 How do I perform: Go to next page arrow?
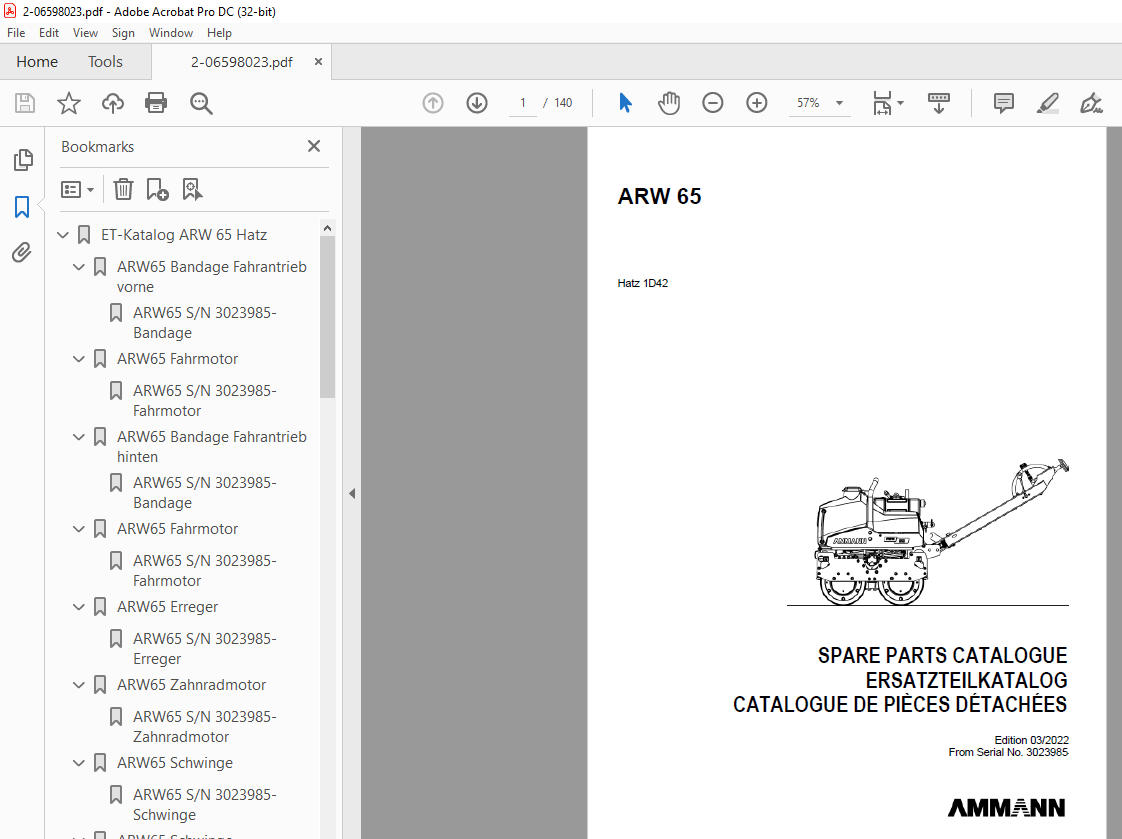(477, 103)
